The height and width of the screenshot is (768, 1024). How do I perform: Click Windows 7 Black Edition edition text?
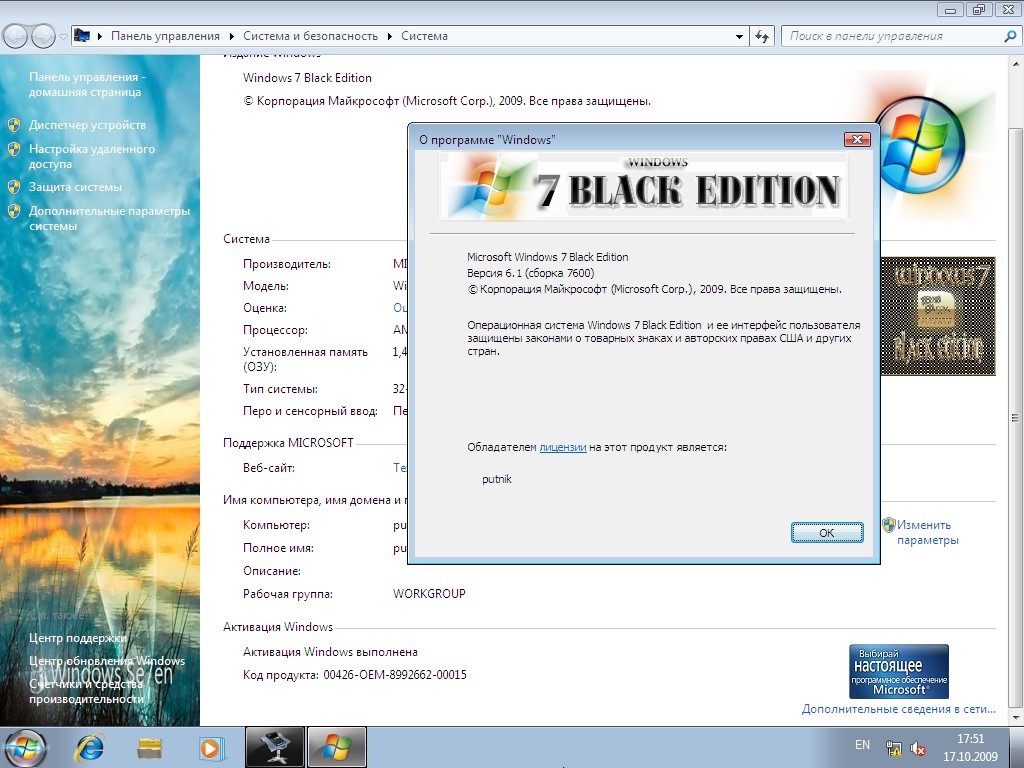point(307,78)
